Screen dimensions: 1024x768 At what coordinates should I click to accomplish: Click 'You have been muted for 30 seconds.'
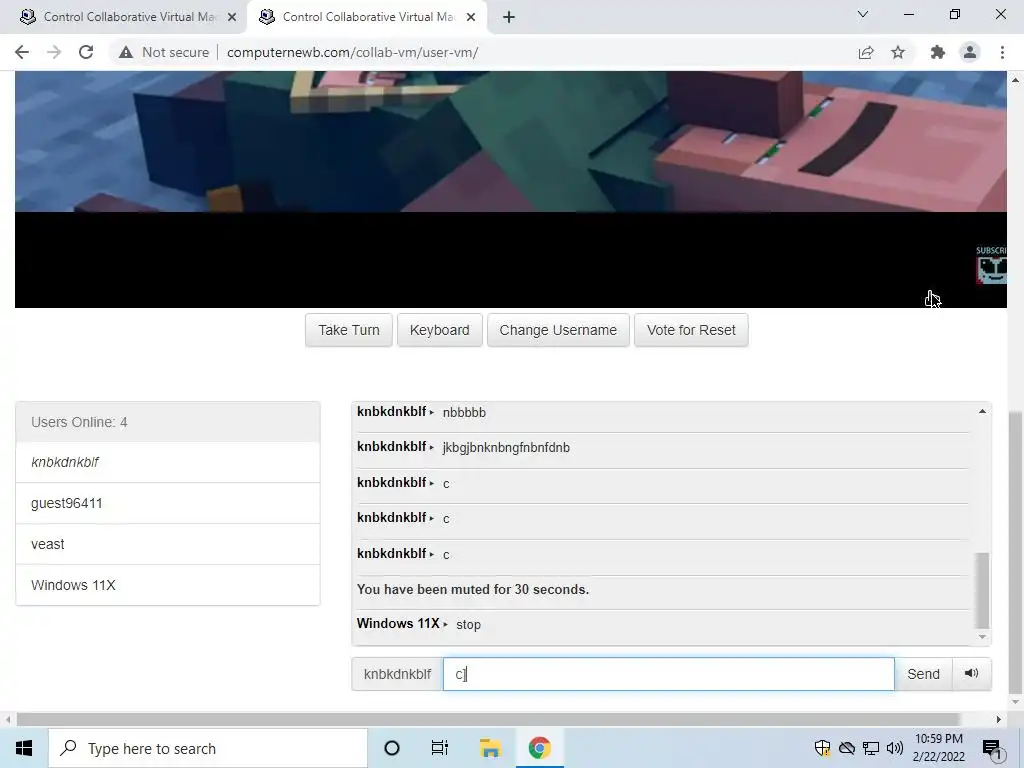[473, 589]
